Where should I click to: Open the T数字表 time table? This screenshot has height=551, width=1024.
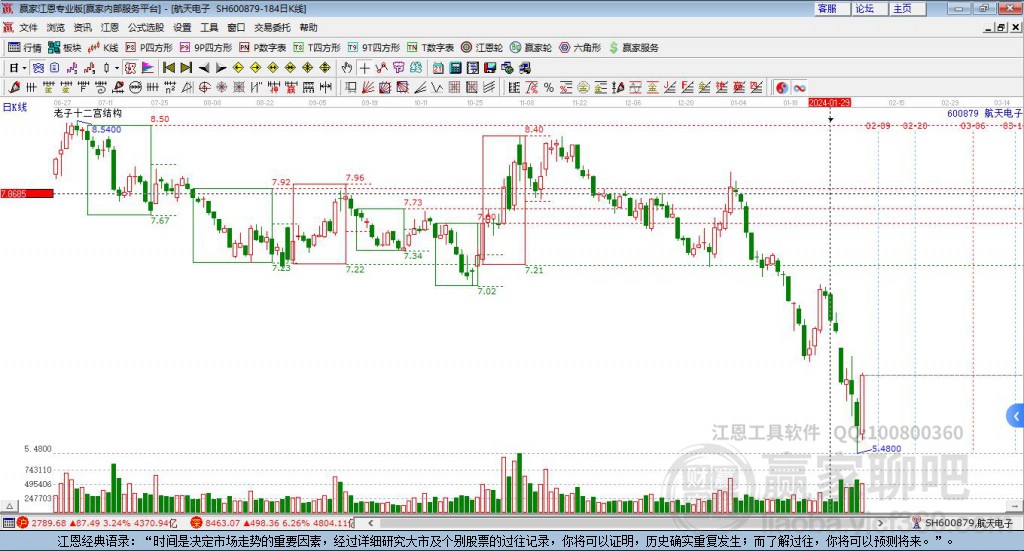coord(430,48)
